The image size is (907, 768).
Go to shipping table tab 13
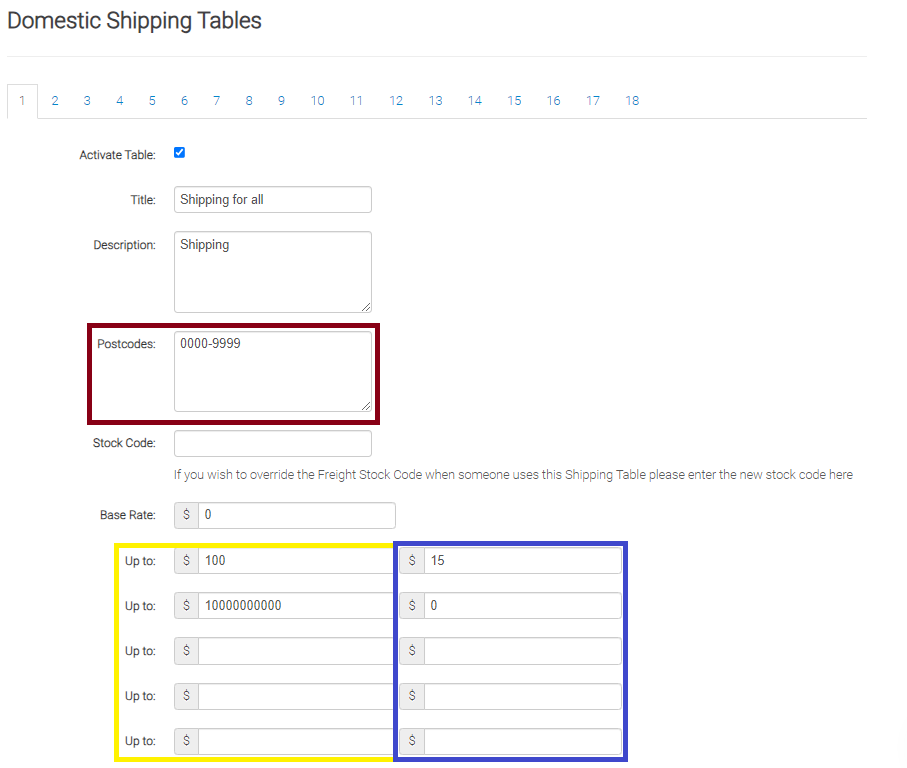[x=435, y=101]
